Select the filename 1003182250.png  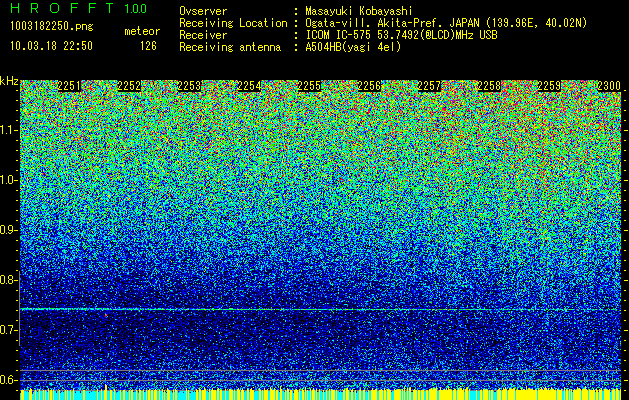click(x=52, y=27)
